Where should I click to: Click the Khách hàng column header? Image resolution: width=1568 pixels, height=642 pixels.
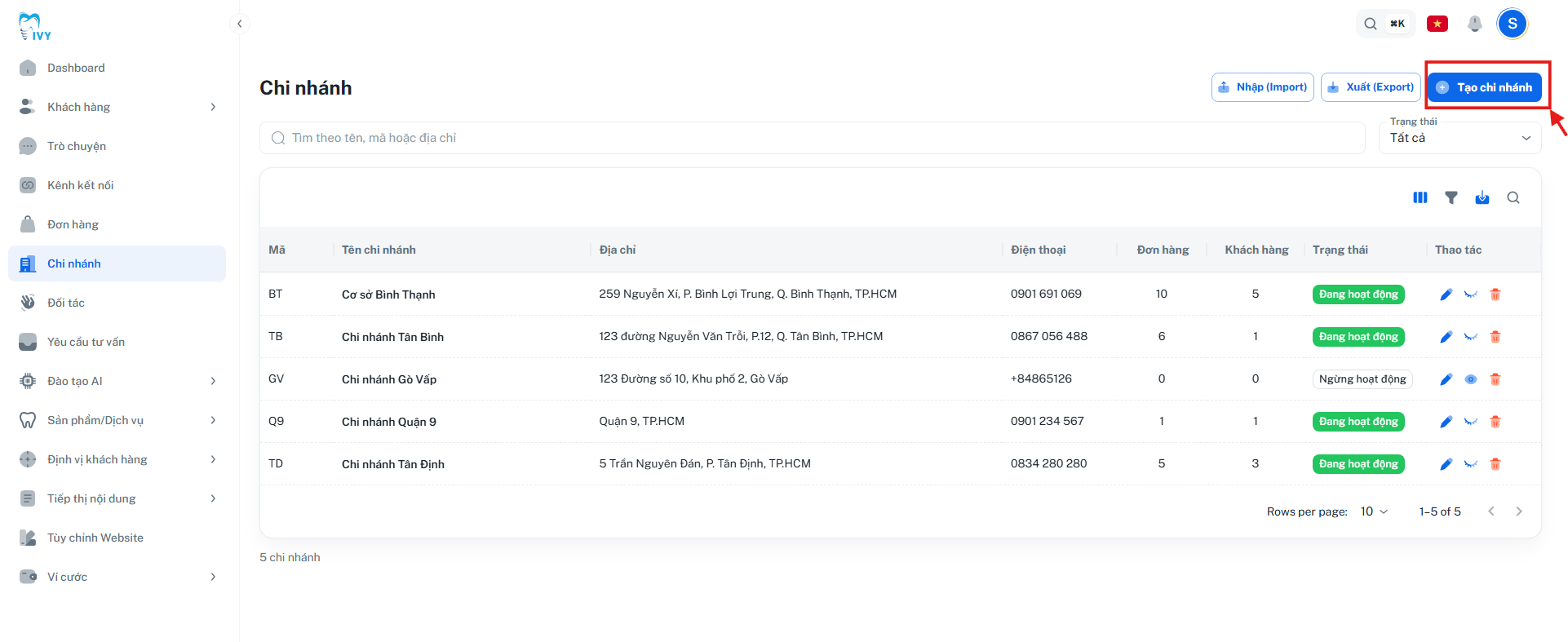[1256, 250]
